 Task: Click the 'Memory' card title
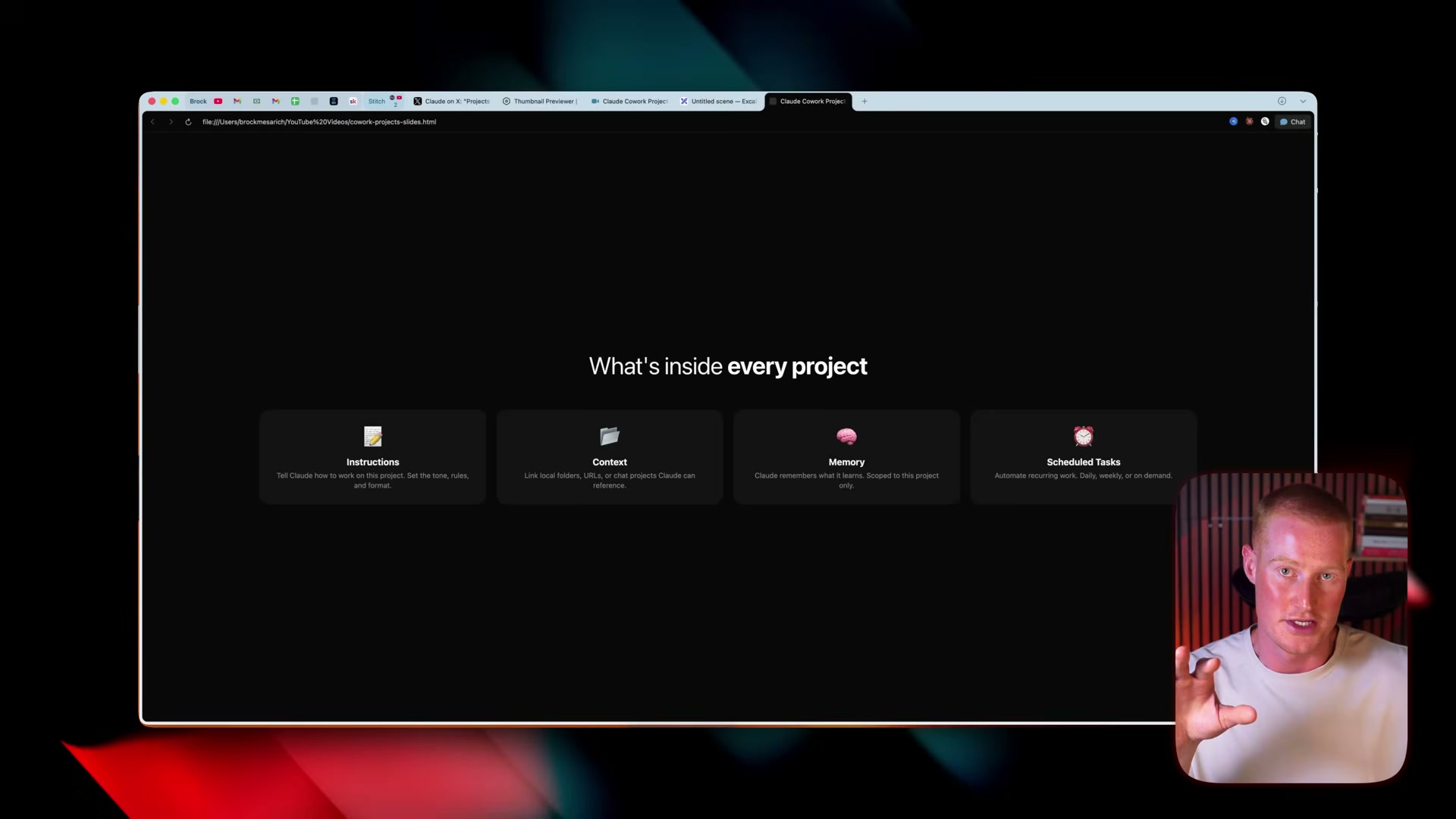(x=846, y=462)
